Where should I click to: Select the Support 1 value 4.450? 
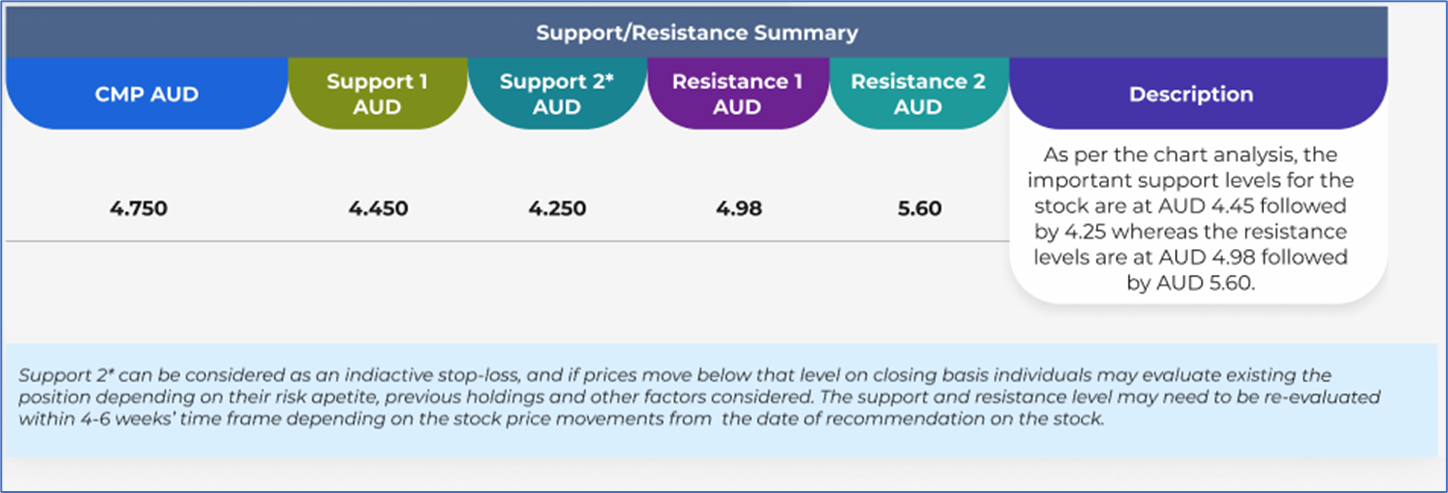pos(378,210)
